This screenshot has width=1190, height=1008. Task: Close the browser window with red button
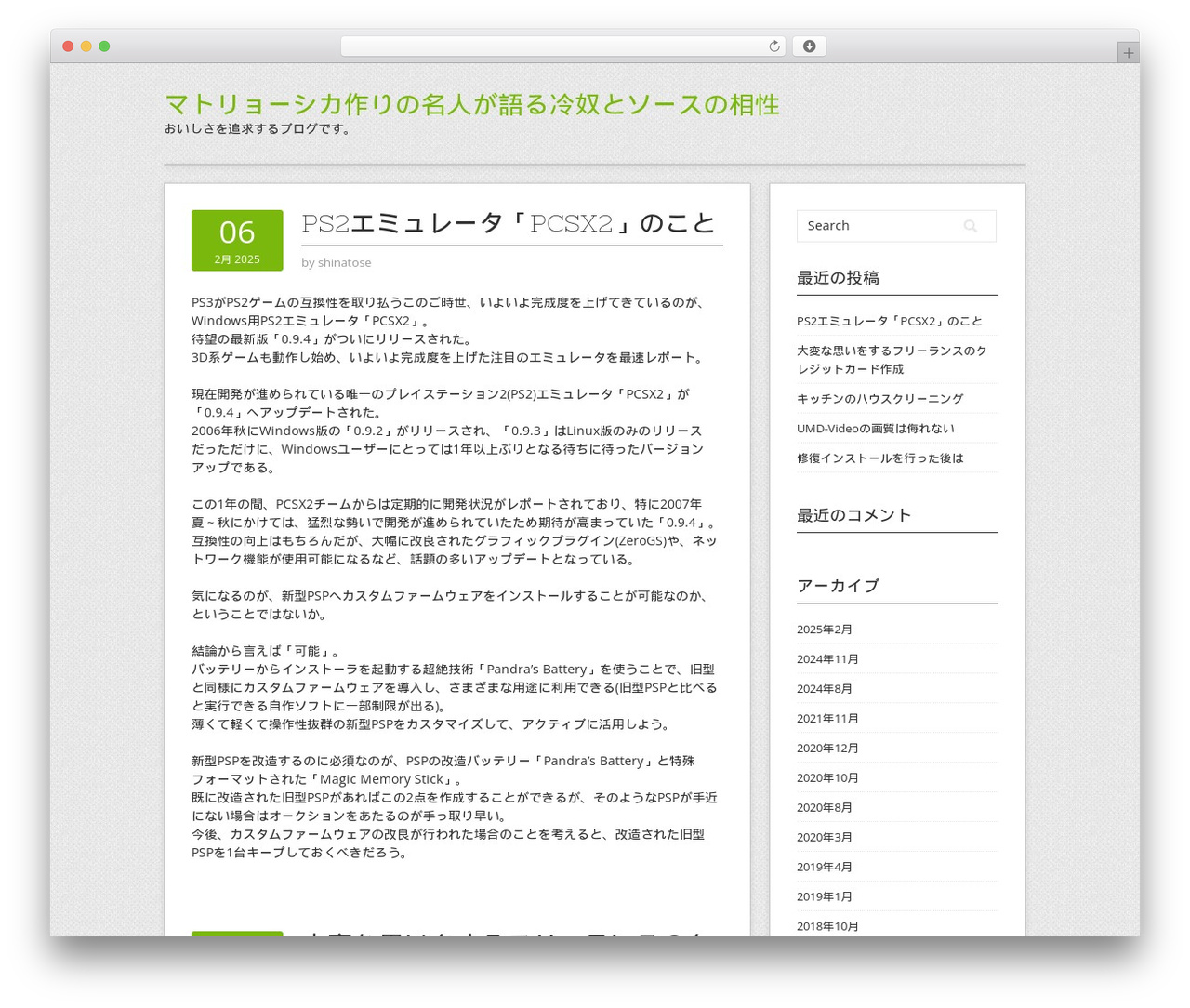coord(68,46)
